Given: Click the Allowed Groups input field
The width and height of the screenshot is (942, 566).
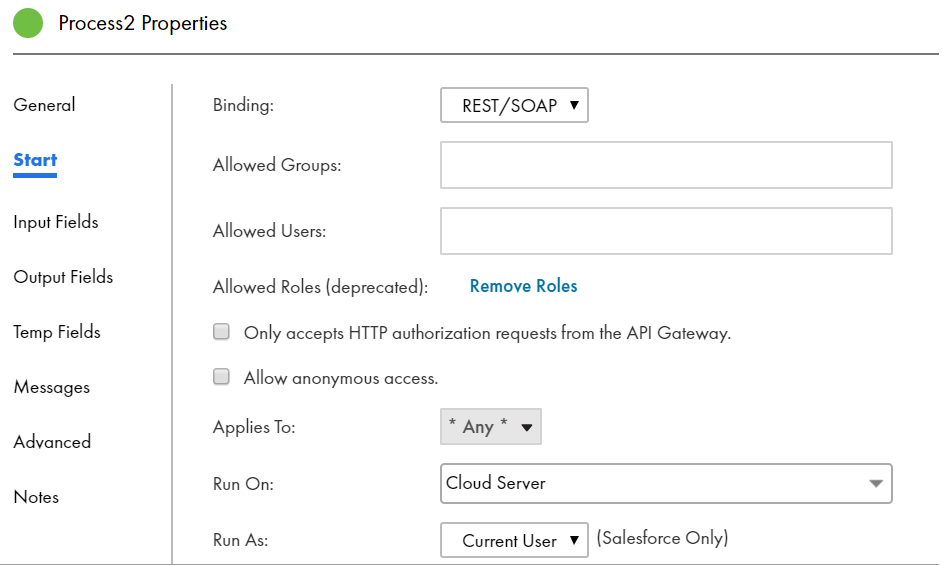Looking at the screenshot, I should pos(666,165).
